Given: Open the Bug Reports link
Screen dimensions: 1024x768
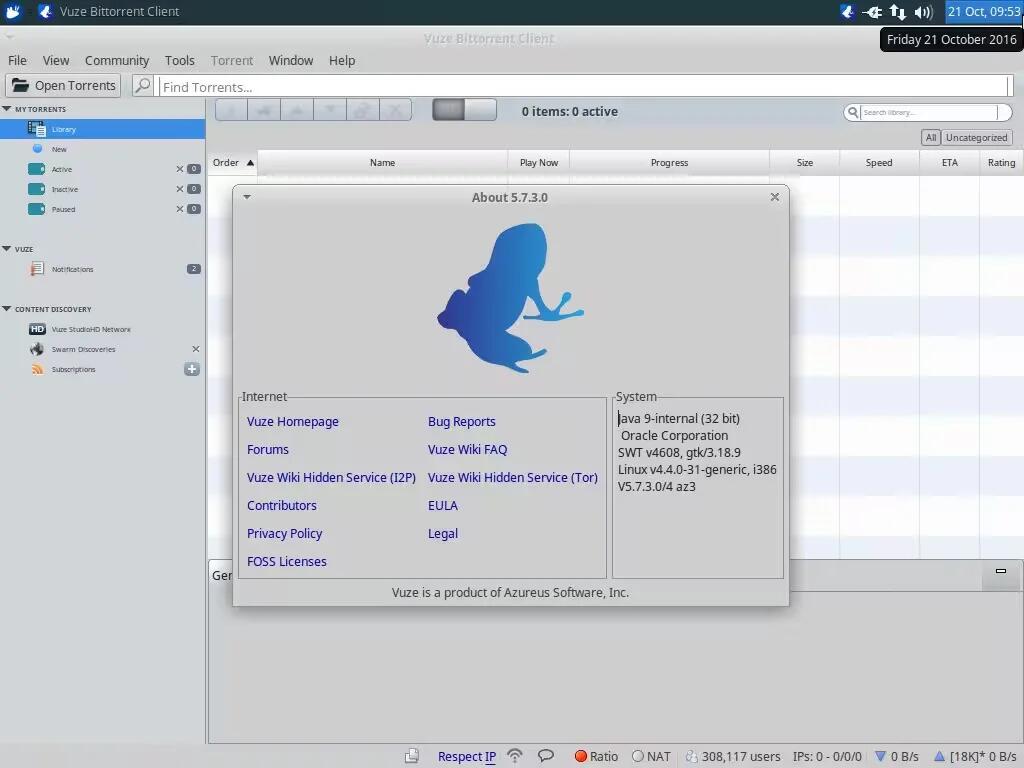Looking at the screenshot, I should tap(462, 422).
